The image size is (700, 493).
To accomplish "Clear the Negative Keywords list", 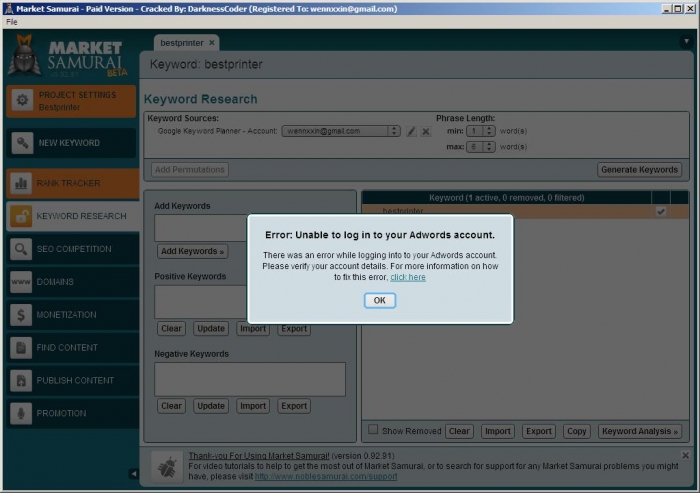I will (171, 406).
